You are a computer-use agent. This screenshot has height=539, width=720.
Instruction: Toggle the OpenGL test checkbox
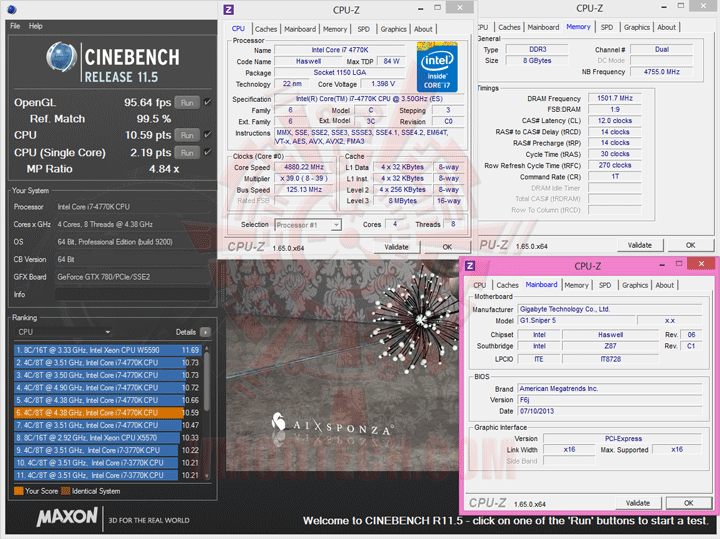(x=208, y=102)
